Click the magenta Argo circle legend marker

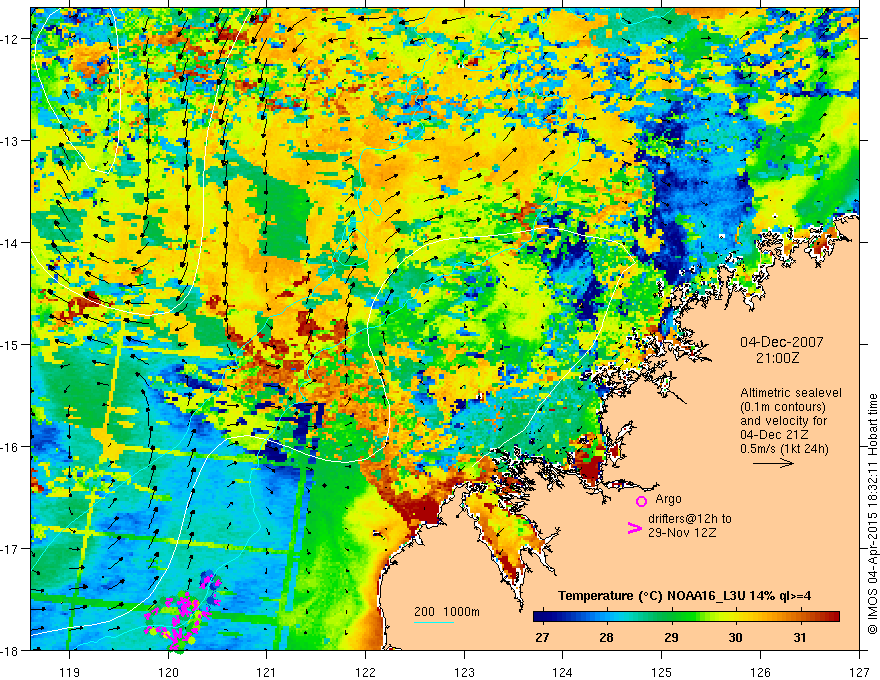(641, 501)
